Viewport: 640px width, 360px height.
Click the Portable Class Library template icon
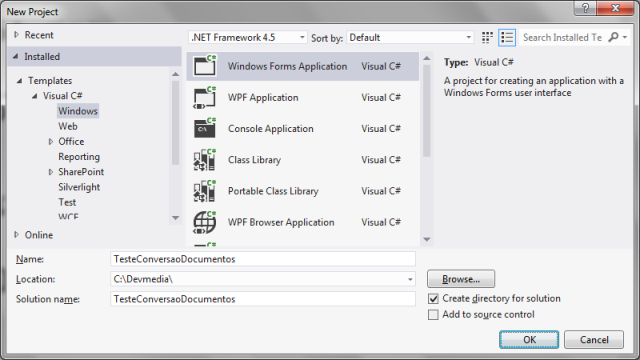(x=204, y=191)
